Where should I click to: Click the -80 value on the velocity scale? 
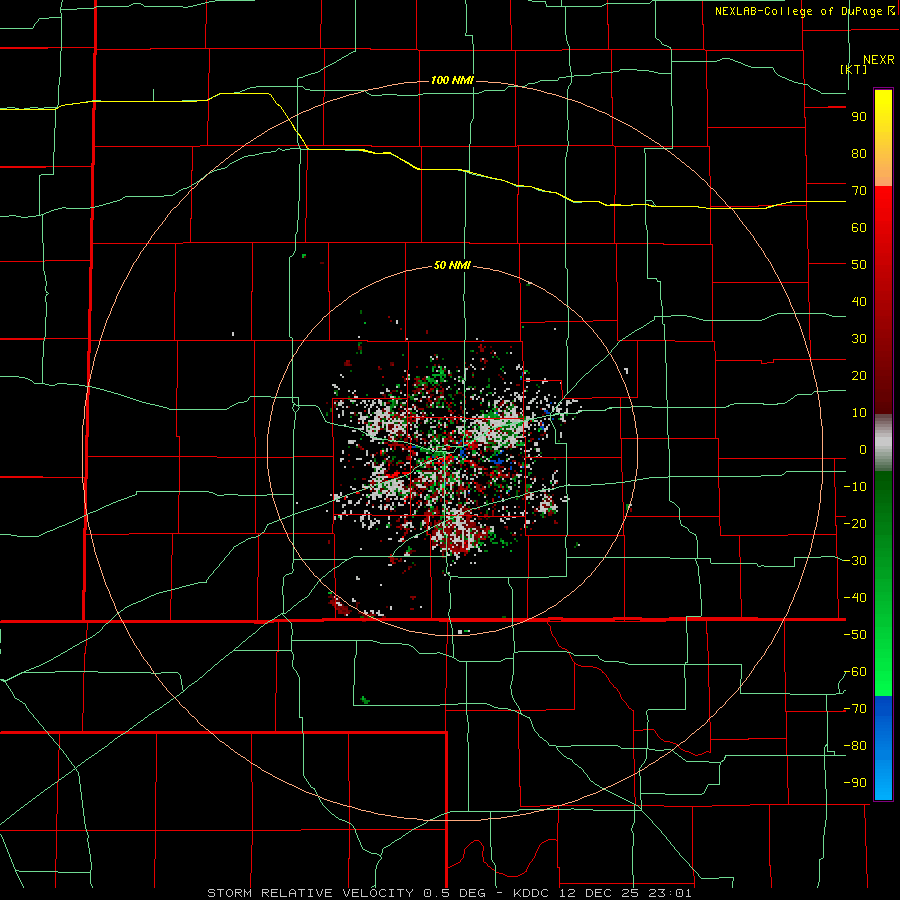coord(855,746)
